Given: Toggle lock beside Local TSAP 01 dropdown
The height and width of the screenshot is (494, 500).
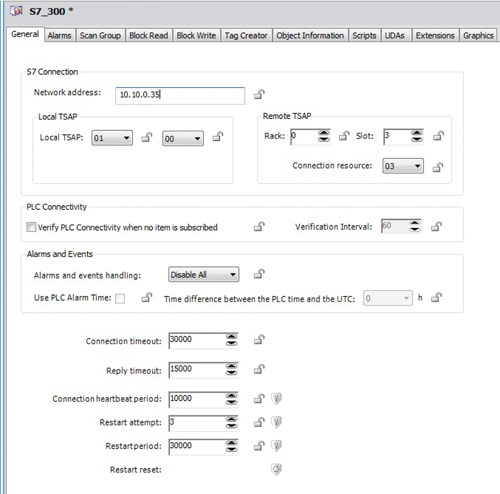Looking at the screenshot, I should [x=147, y=137].
